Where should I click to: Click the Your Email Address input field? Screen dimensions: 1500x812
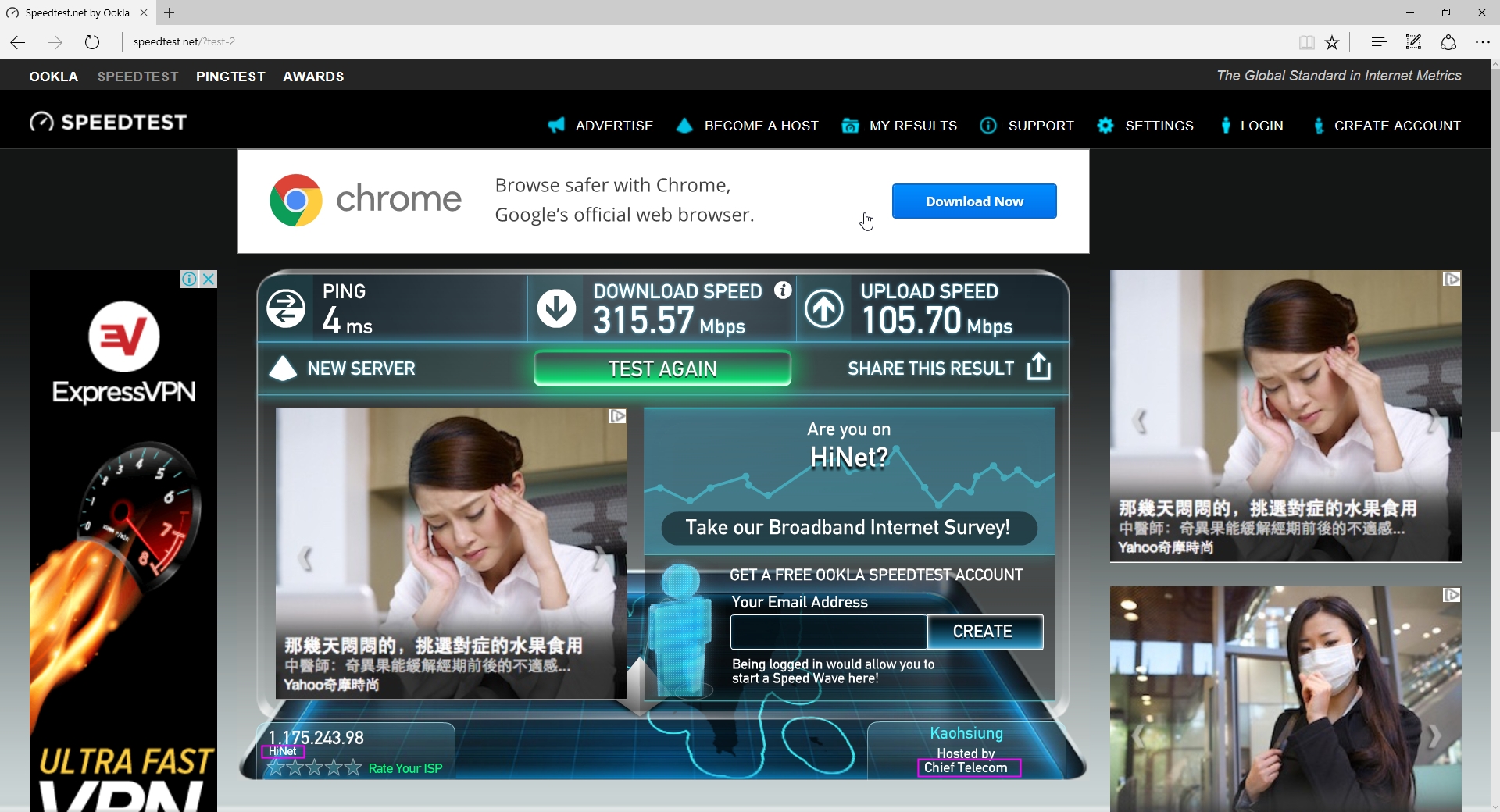coord(829,632)
